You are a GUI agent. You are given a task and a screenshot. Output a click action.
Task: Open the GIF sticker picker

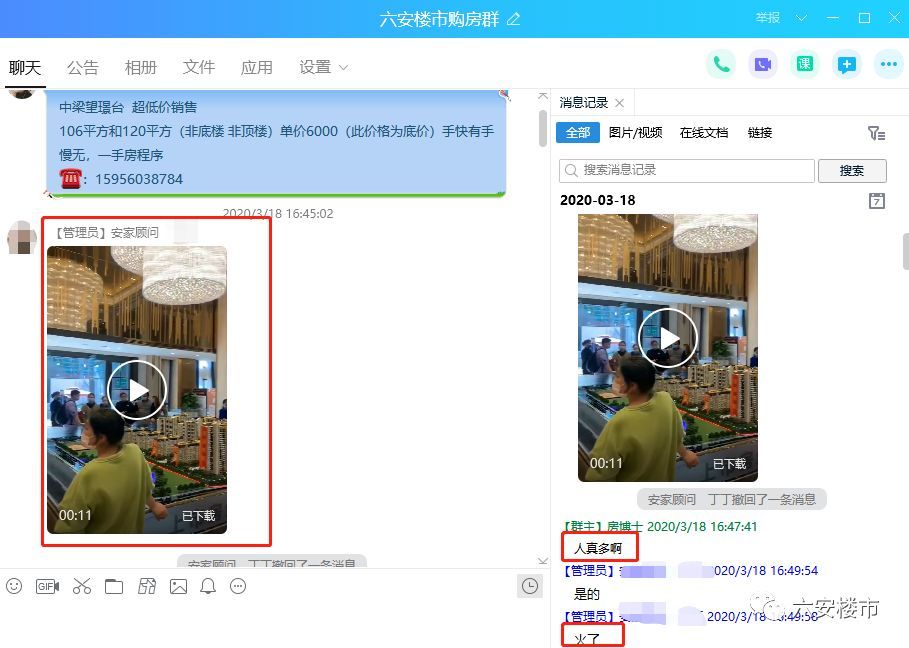(48, 587)
